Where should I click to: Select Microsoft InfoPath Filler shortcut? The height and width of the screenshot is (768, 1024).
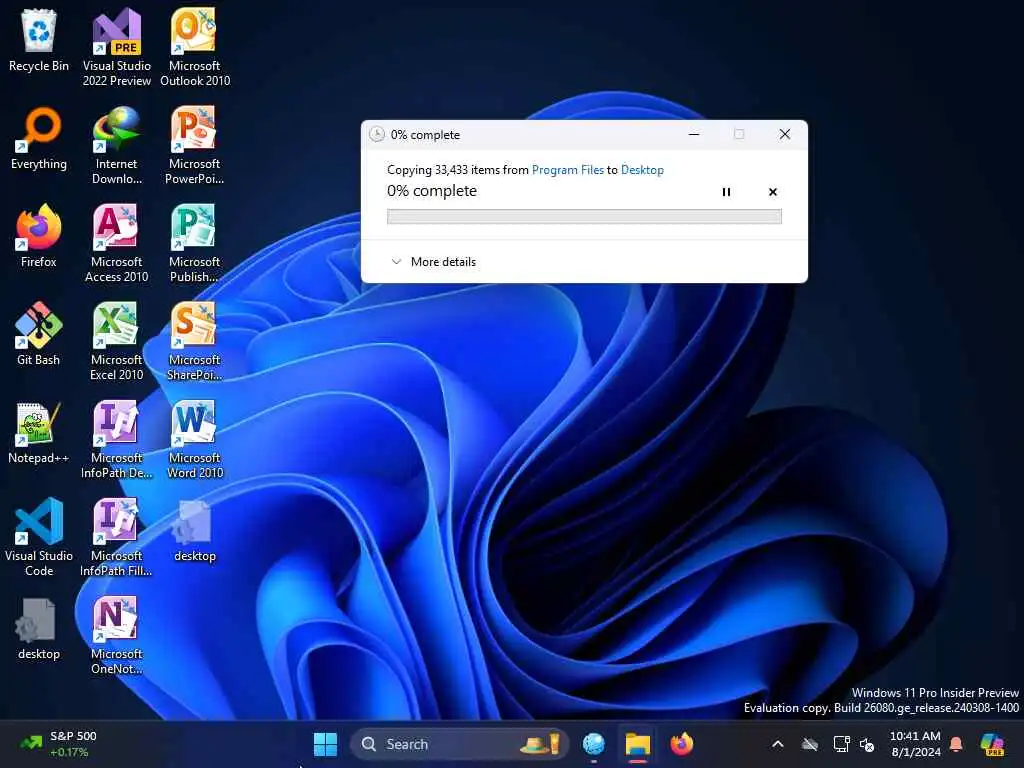coord(116,537)
